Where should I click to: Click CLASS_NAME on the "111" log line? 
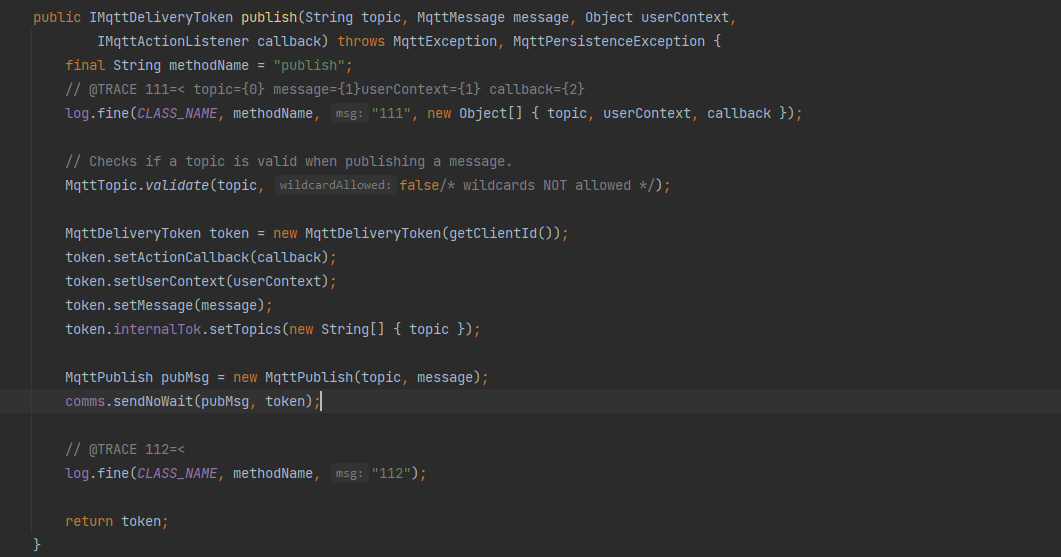click(x=177, y=114)
